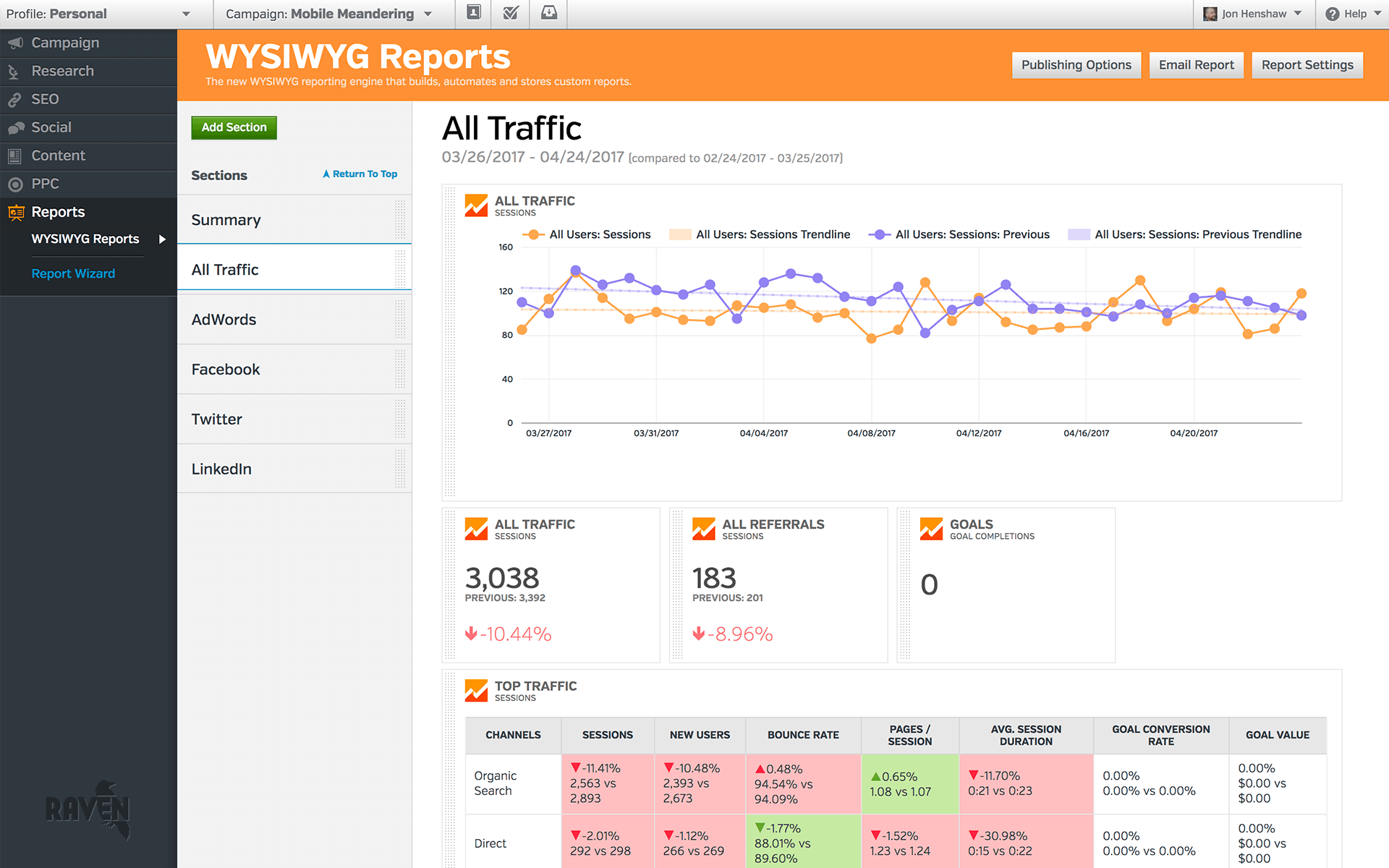The image size is (1389, 868).
Task: Open the Research sidebar menu
Action: point(88,71)
